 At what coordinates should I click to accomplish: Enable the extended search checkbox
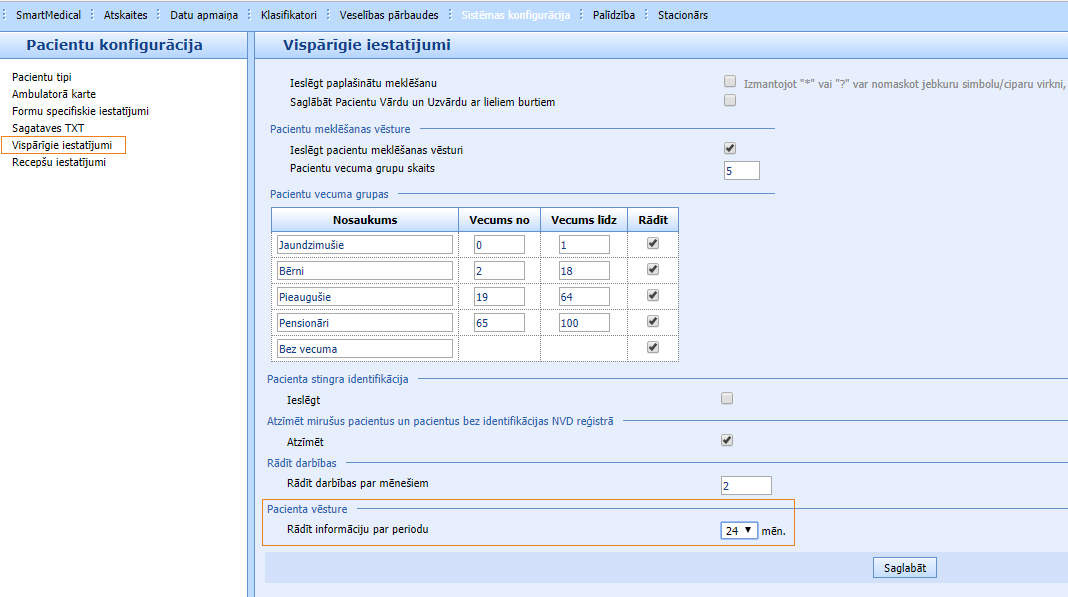pyautogui.click(x=730, y=82)
